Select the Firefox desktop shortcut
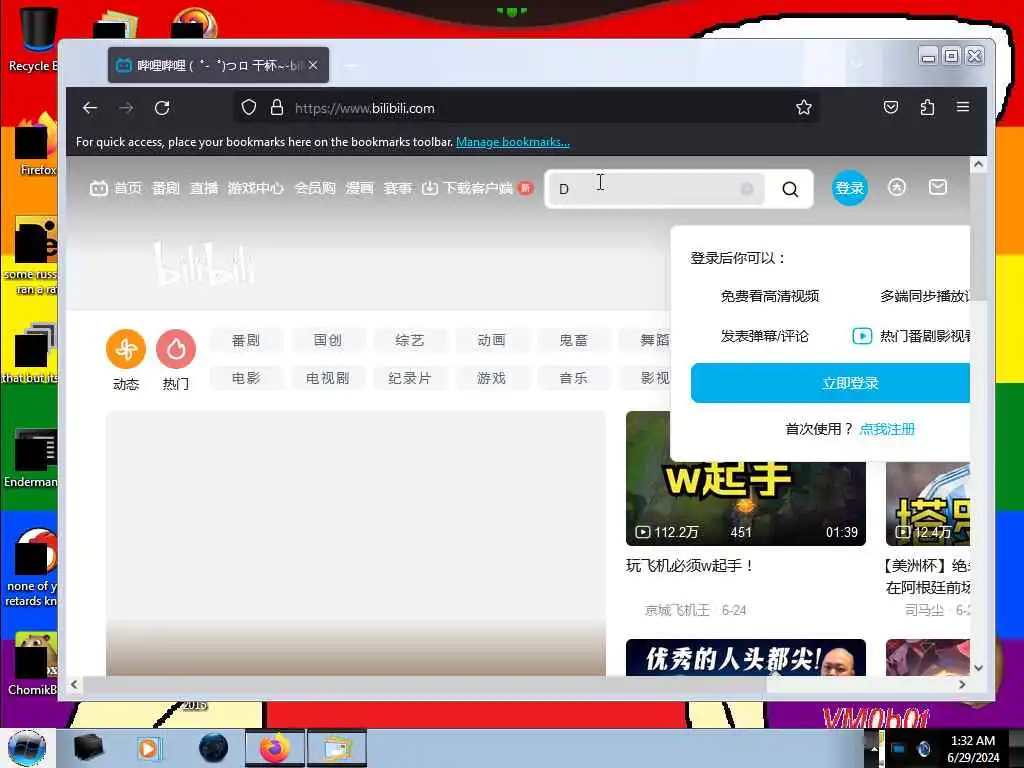1024x768 pixels. (x=35, y=145)
